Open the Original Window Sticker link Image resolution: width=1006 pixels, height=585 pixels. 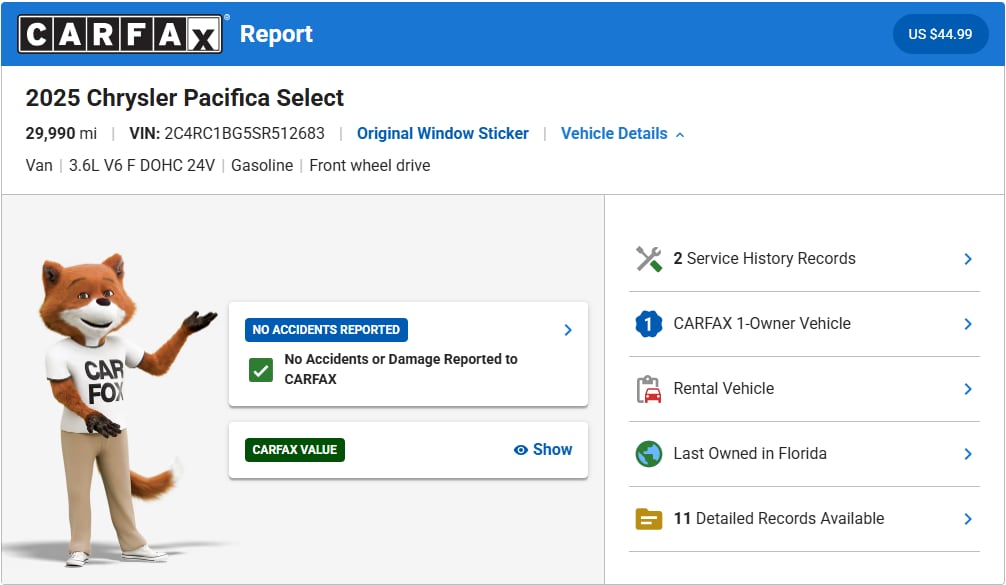[443, 133]
